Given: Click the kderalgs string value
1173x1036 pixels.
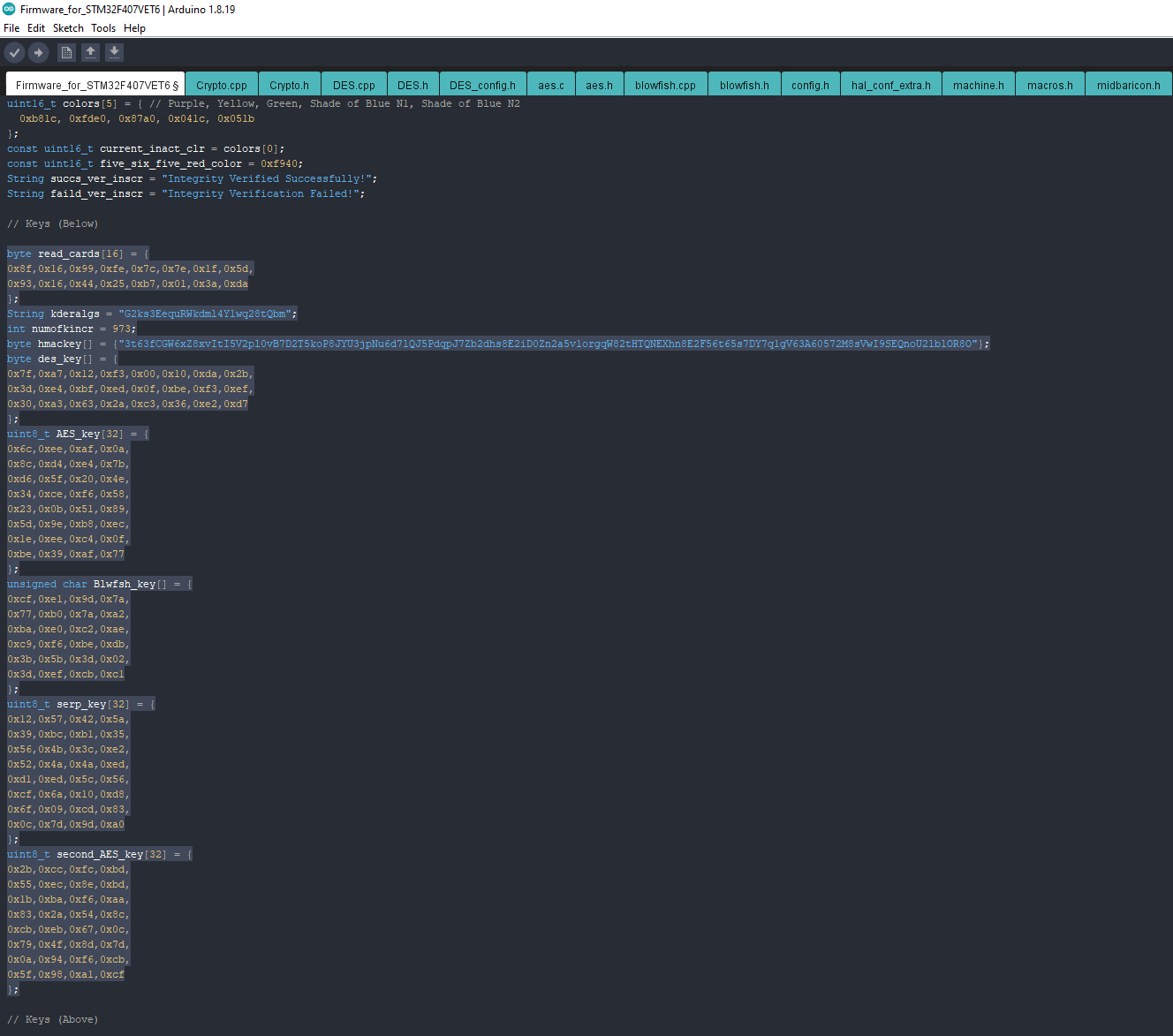Looking at the screenshot, I should click(x=205, y=314).
